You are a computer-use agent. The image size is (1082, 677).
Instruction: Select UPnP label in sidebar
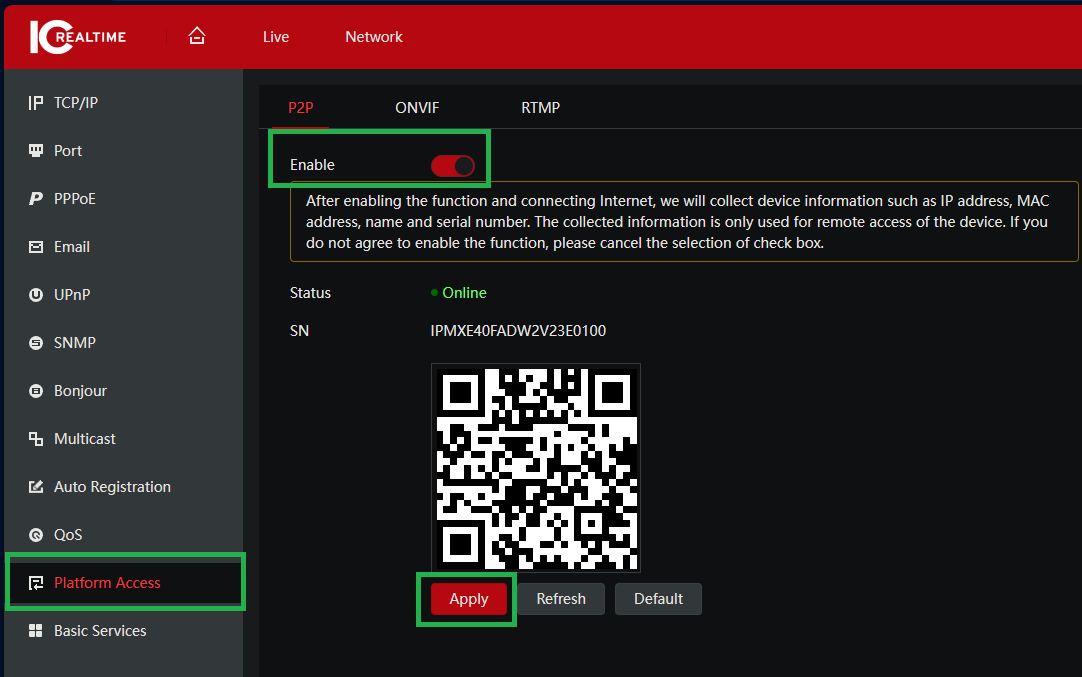coord(72,295)
